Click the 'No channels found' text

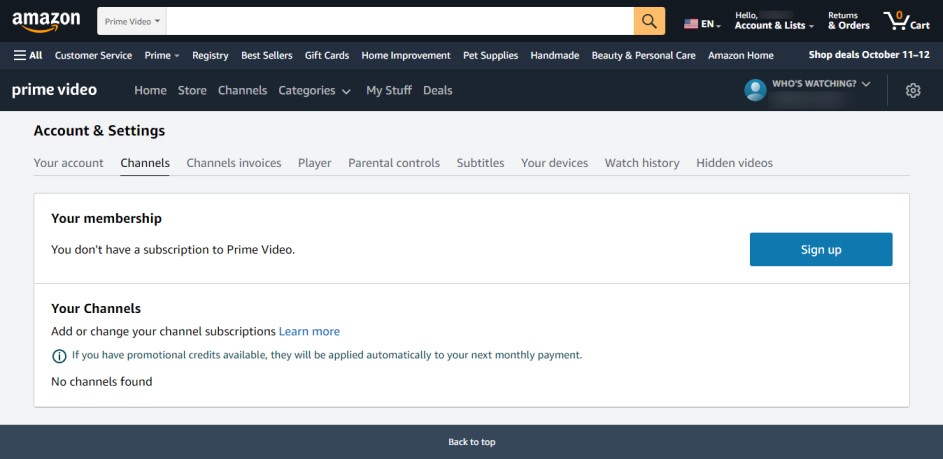click(102, 381)
